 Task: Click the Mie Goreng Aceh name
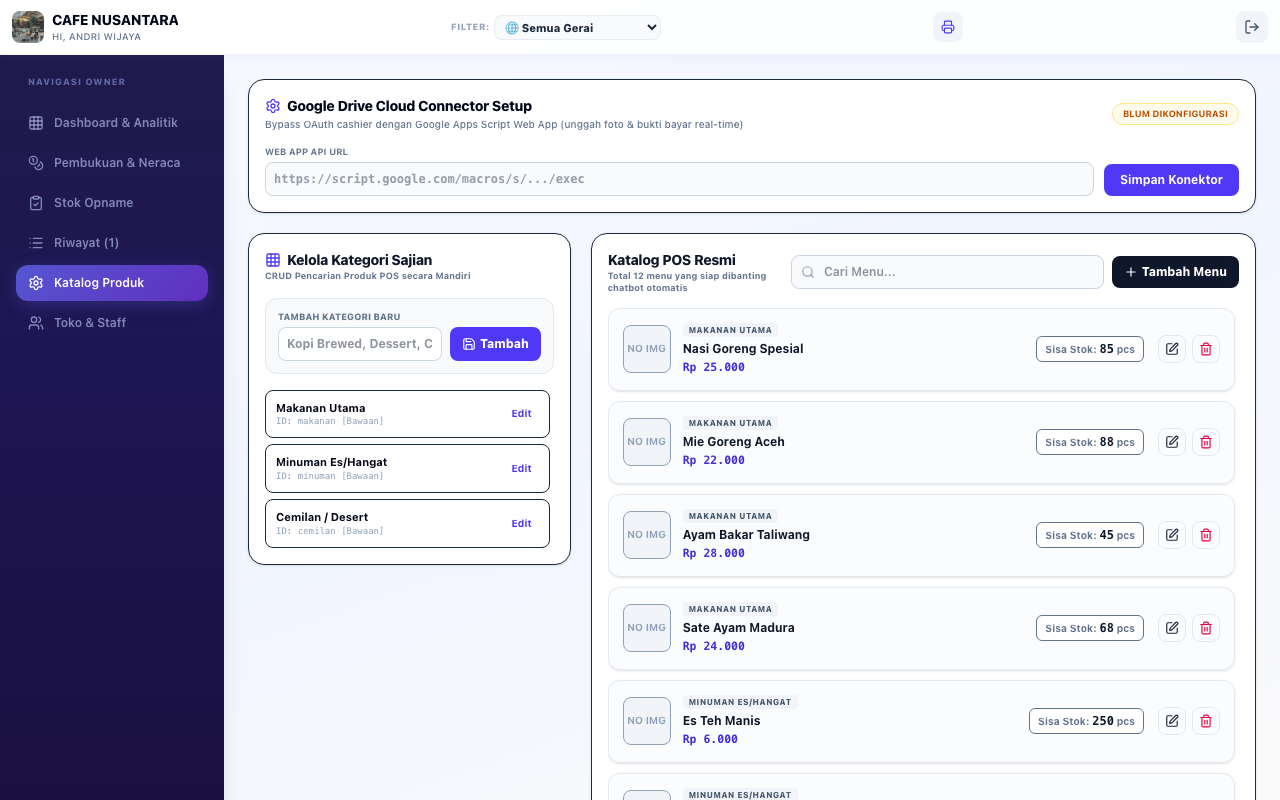coord(734,442)
